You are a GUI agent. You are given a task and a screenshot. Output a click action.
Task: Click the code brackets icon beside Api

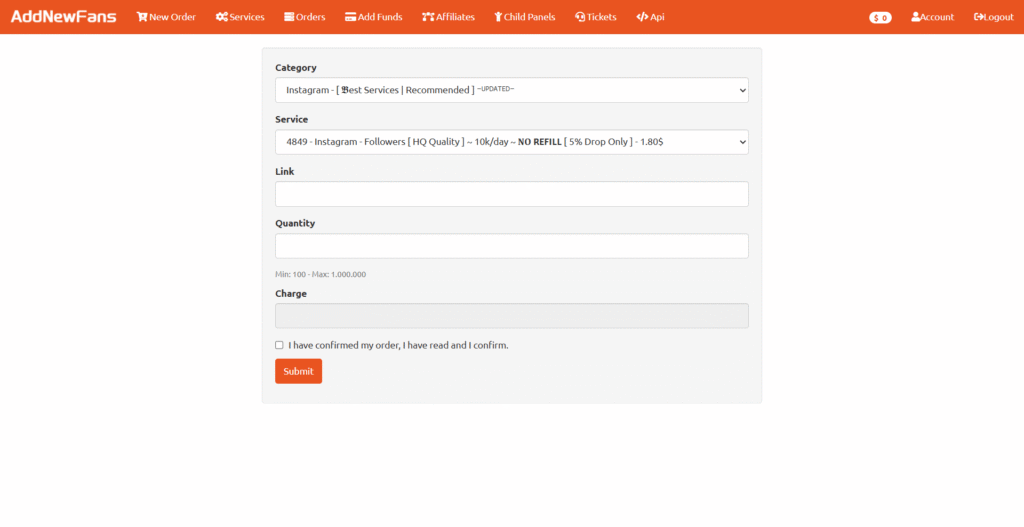click(642, 17)
